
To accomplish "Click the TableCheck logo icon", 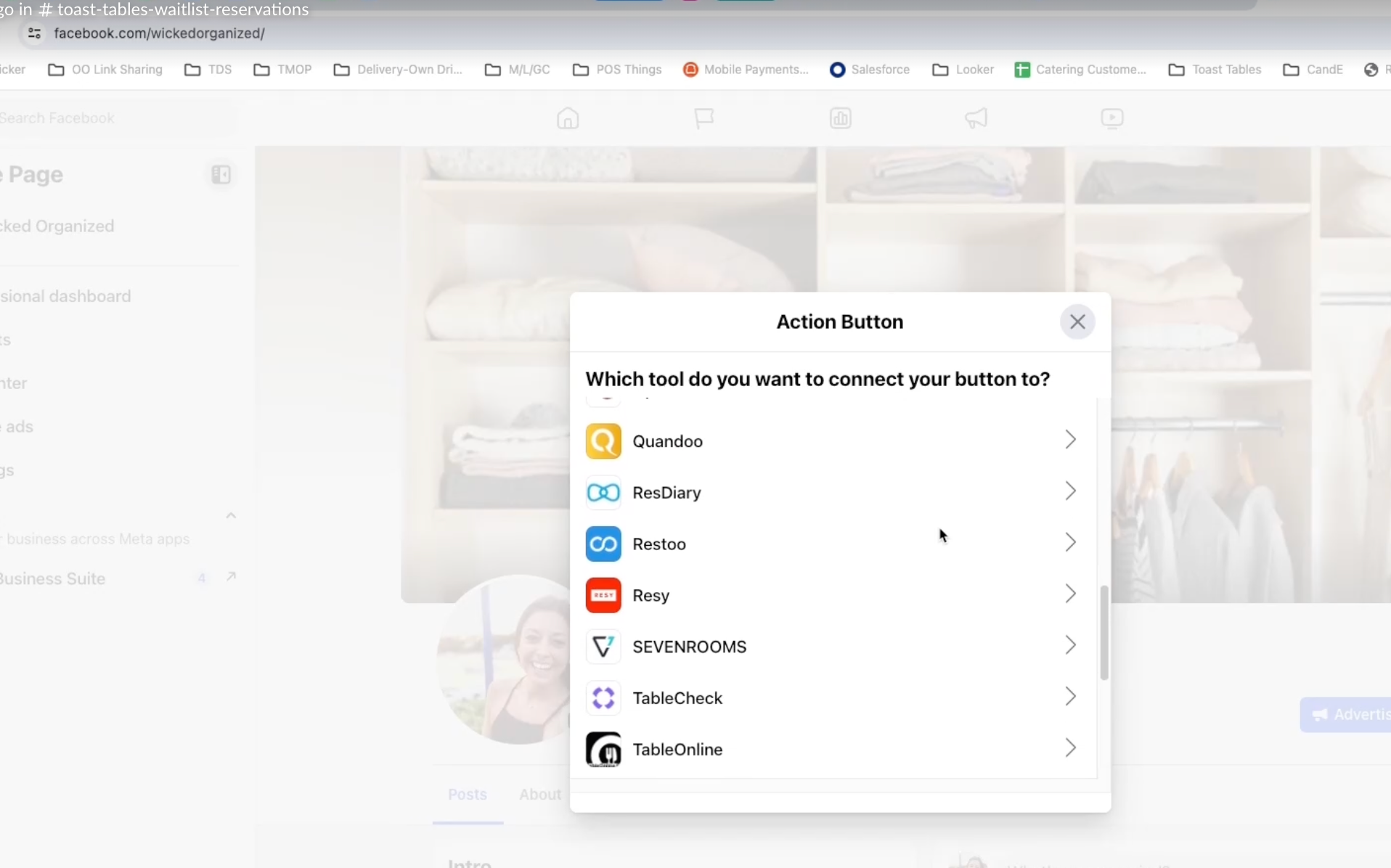I will pyautogui.click(x=603, y=698).
